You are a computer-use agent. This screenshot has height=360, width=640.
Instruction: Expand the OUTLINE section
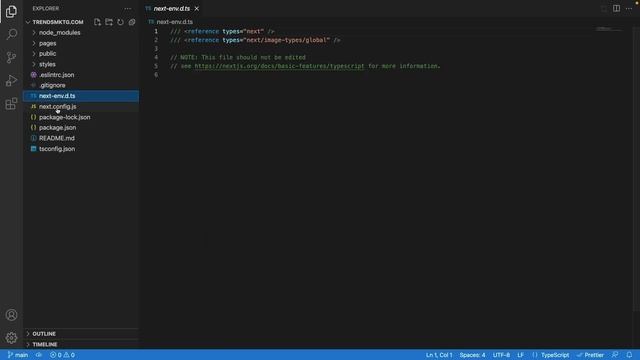click(81, 334)
